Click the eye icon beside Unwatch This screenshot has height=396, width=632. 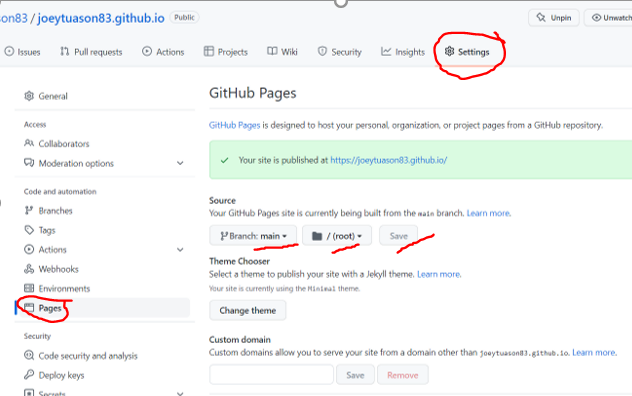click(x=596, y=18)
